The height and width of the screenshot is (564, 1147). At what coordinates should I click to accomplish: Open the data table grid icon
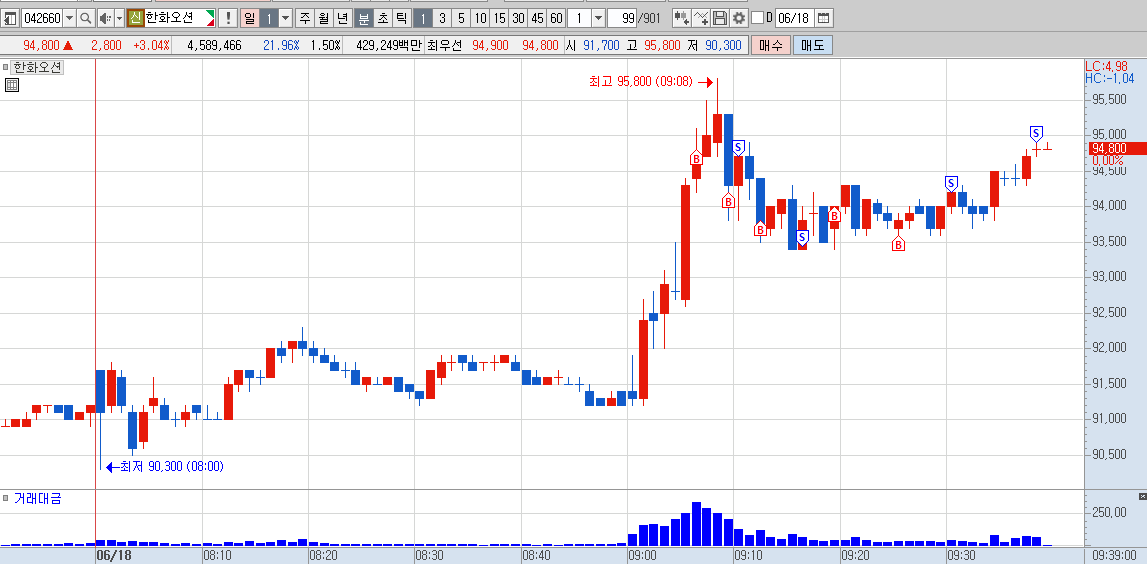click(x=12, y=85)
